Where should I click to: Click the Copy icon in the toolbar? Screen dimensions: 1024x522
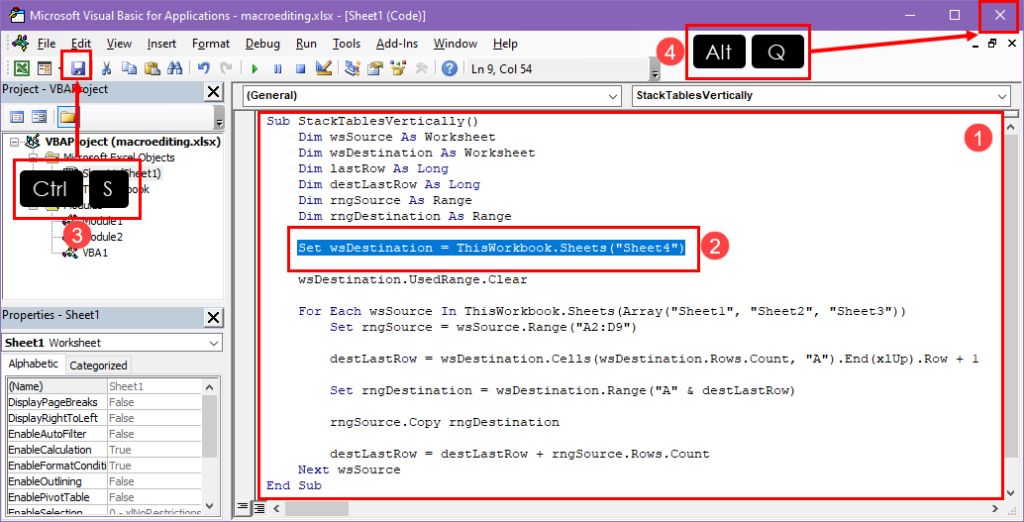click(x=129, y=69)
